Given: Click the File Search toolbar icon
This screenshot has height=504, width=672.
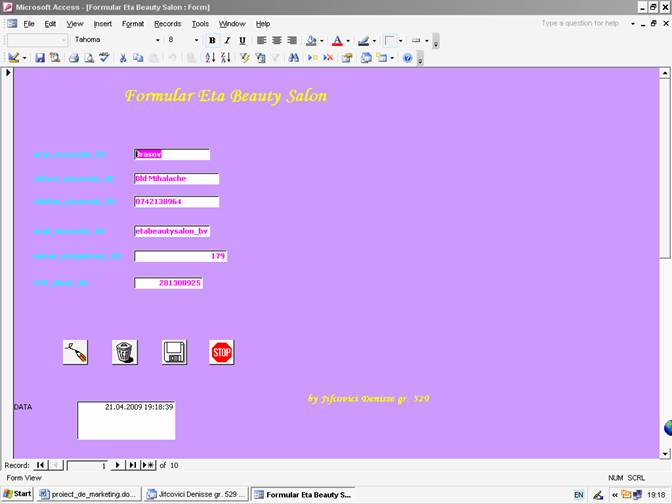Looking at the screenshot, I should point(55,57).
